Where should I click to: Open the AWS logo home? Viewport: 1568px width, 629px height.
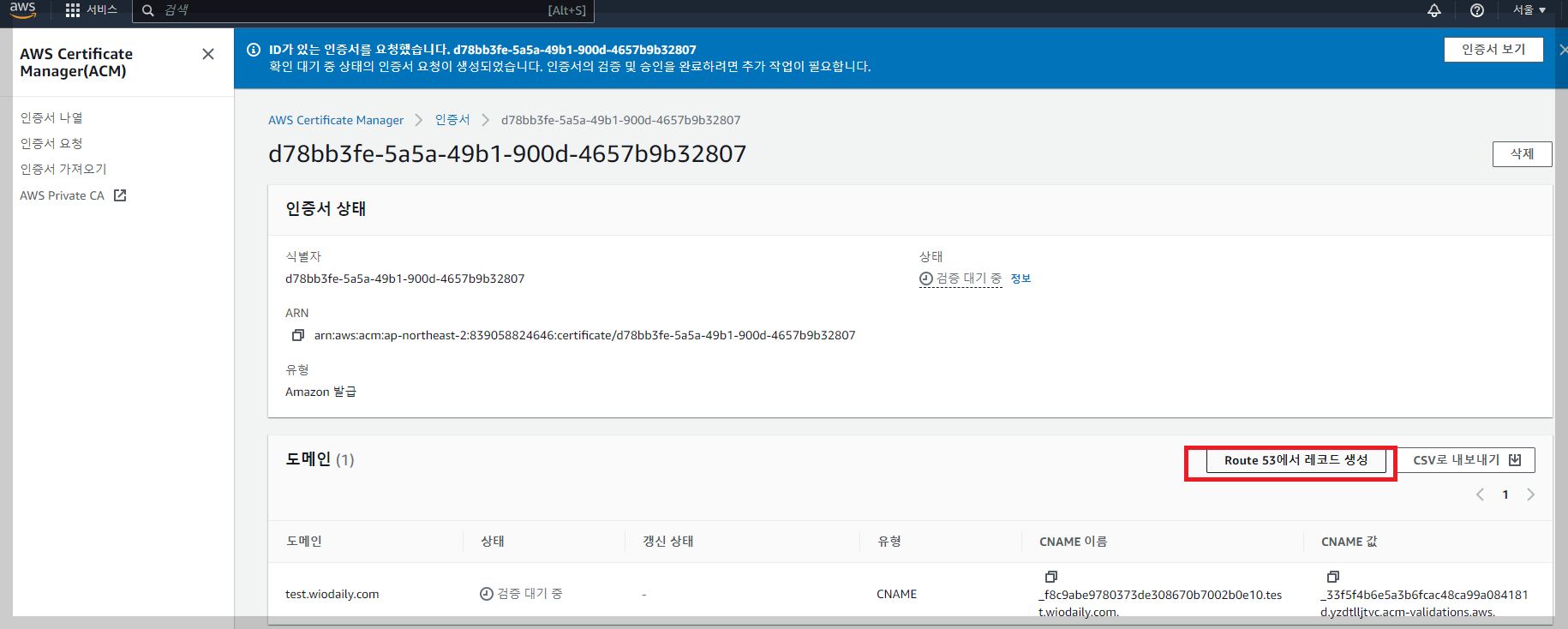pyautogui.click(x=23, y=9)
